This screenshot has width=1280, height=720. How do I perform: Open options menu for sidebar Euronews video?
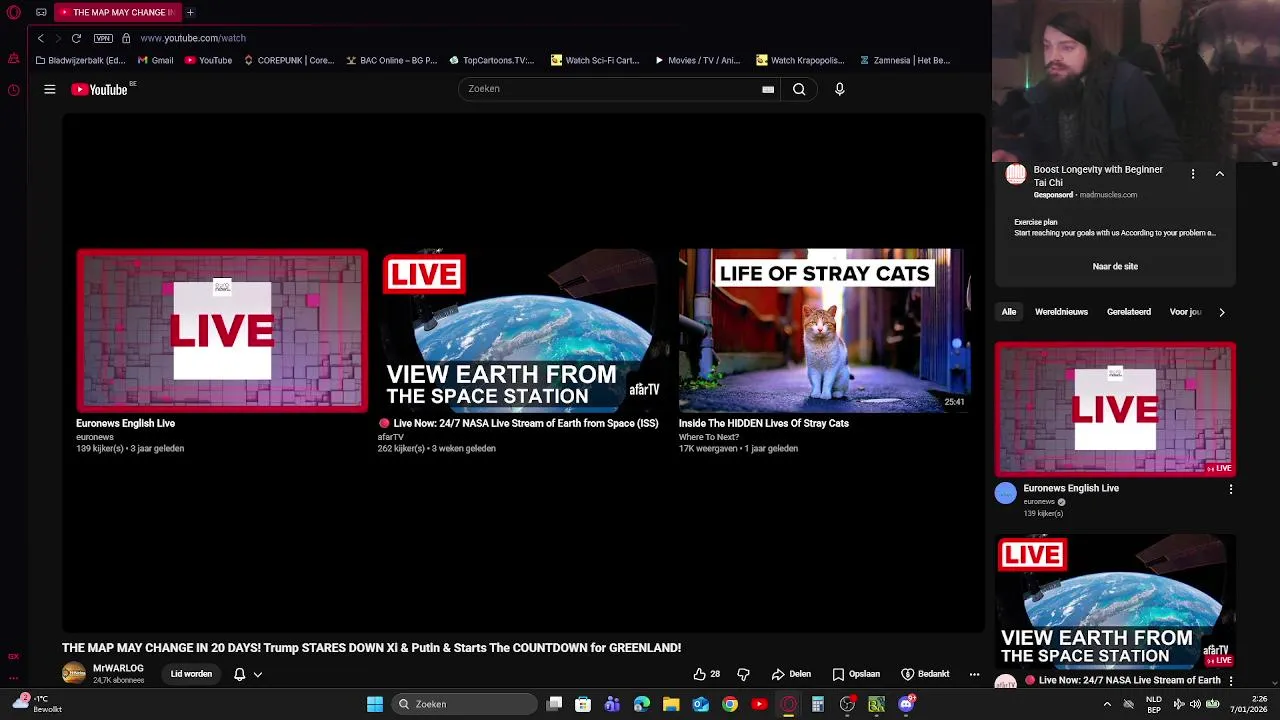(1231, 489)
